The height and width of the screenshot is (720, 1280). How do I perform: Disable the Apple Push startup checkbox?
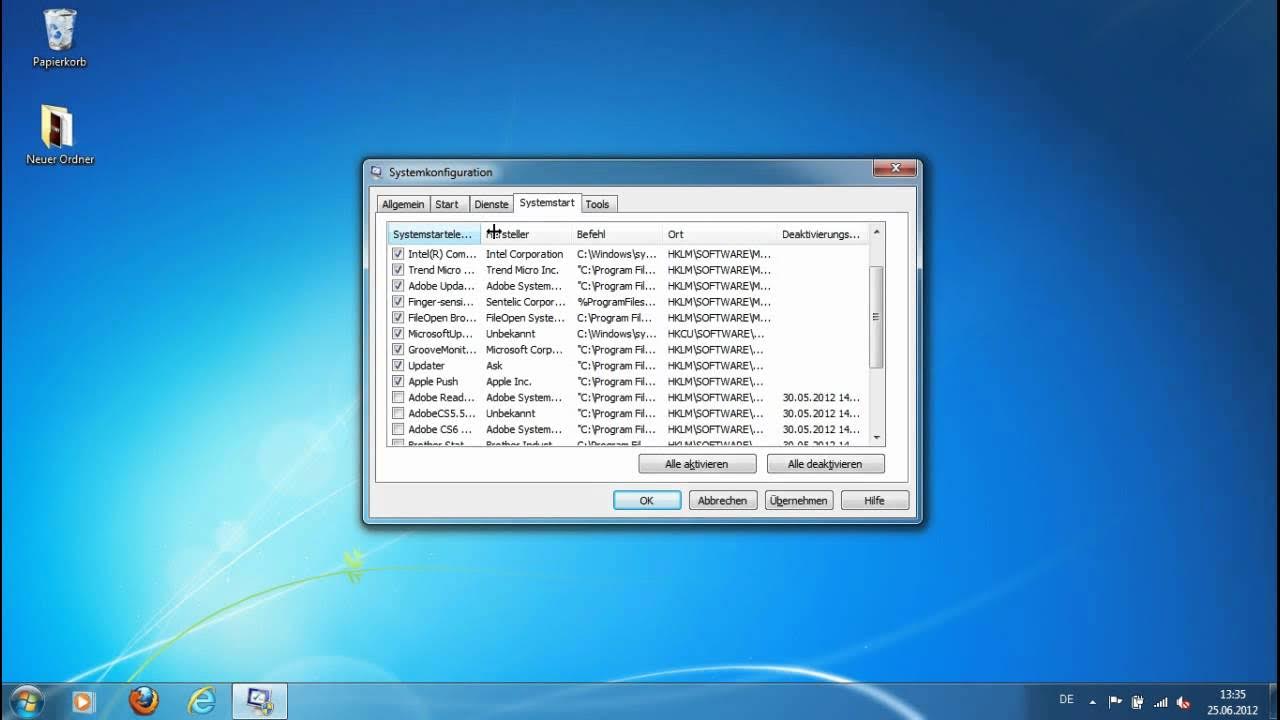(398, 382)
